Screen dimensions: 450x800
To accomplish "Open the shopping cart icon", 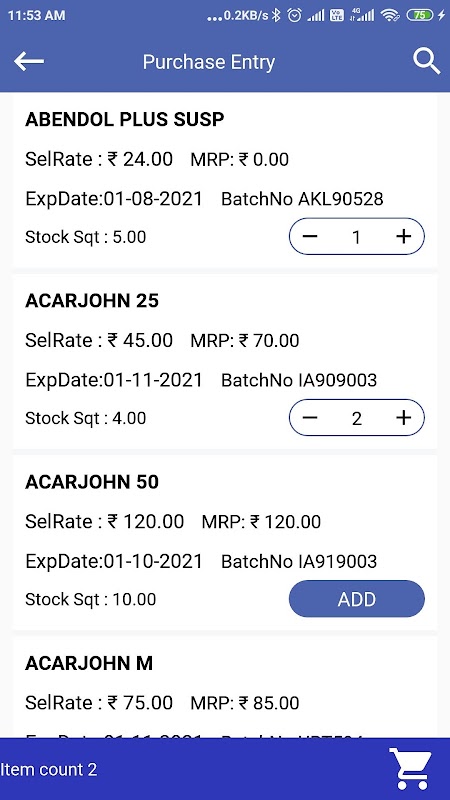I will [x=410, y=769].
